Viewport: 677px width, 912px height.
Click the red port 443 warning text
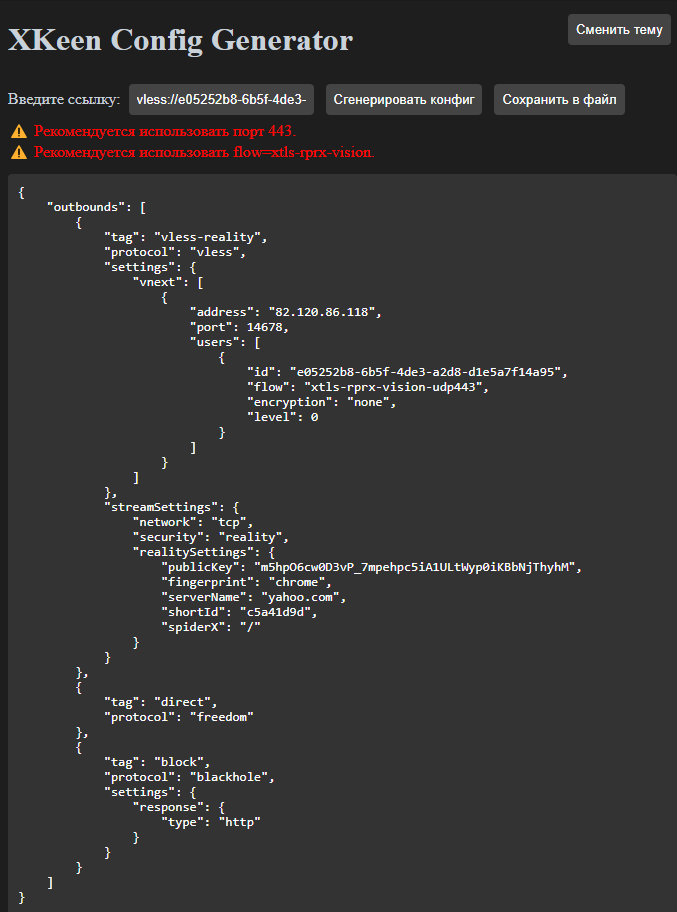click(x=165, y=131)
